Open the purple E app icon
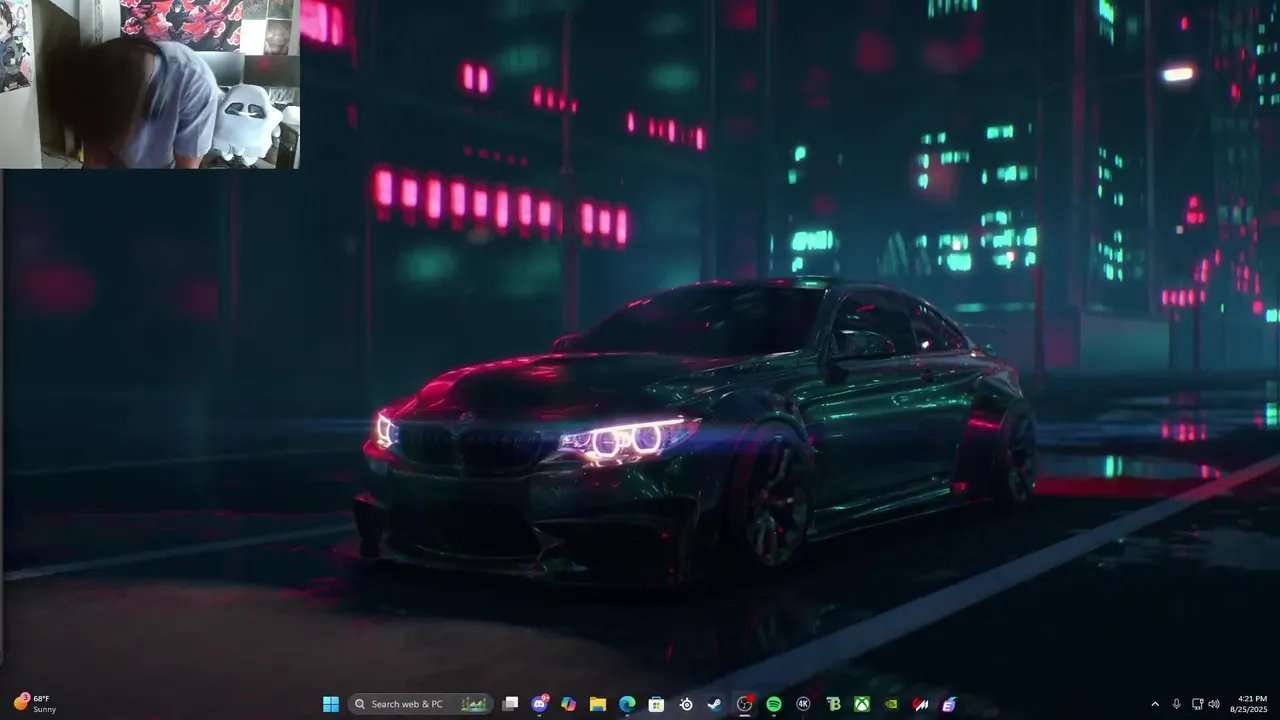Viewport: 1280px width, 720px height. [x=949, y=704]
